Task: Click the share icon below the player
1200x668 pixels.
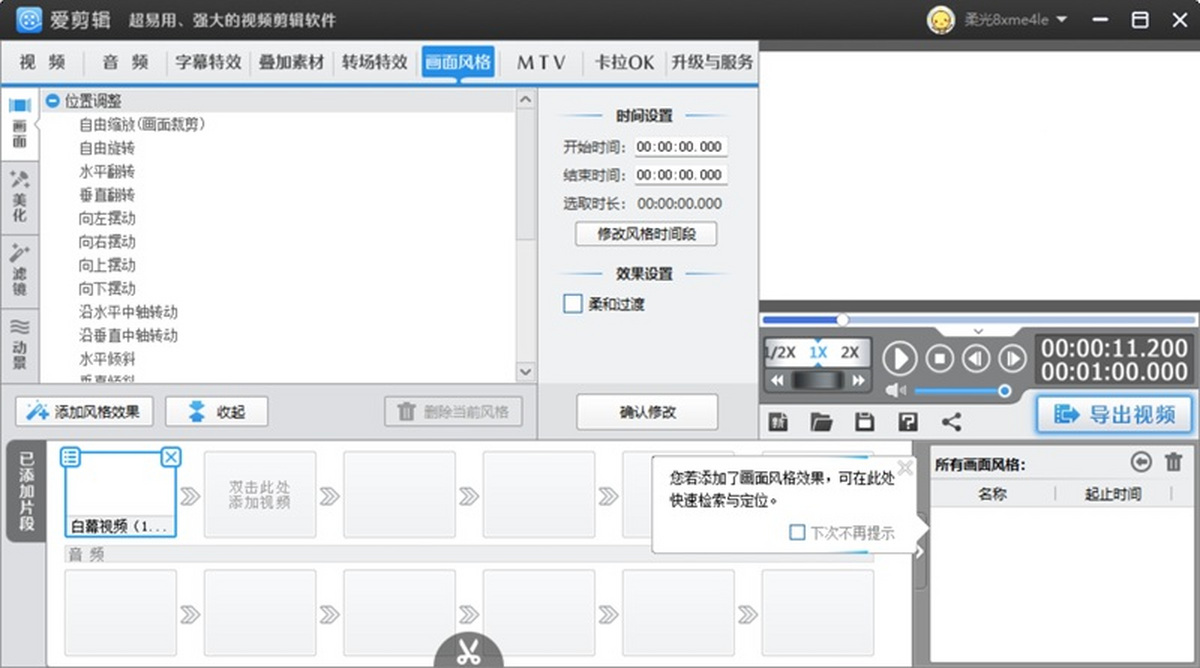Action: [x=951, y=422]
